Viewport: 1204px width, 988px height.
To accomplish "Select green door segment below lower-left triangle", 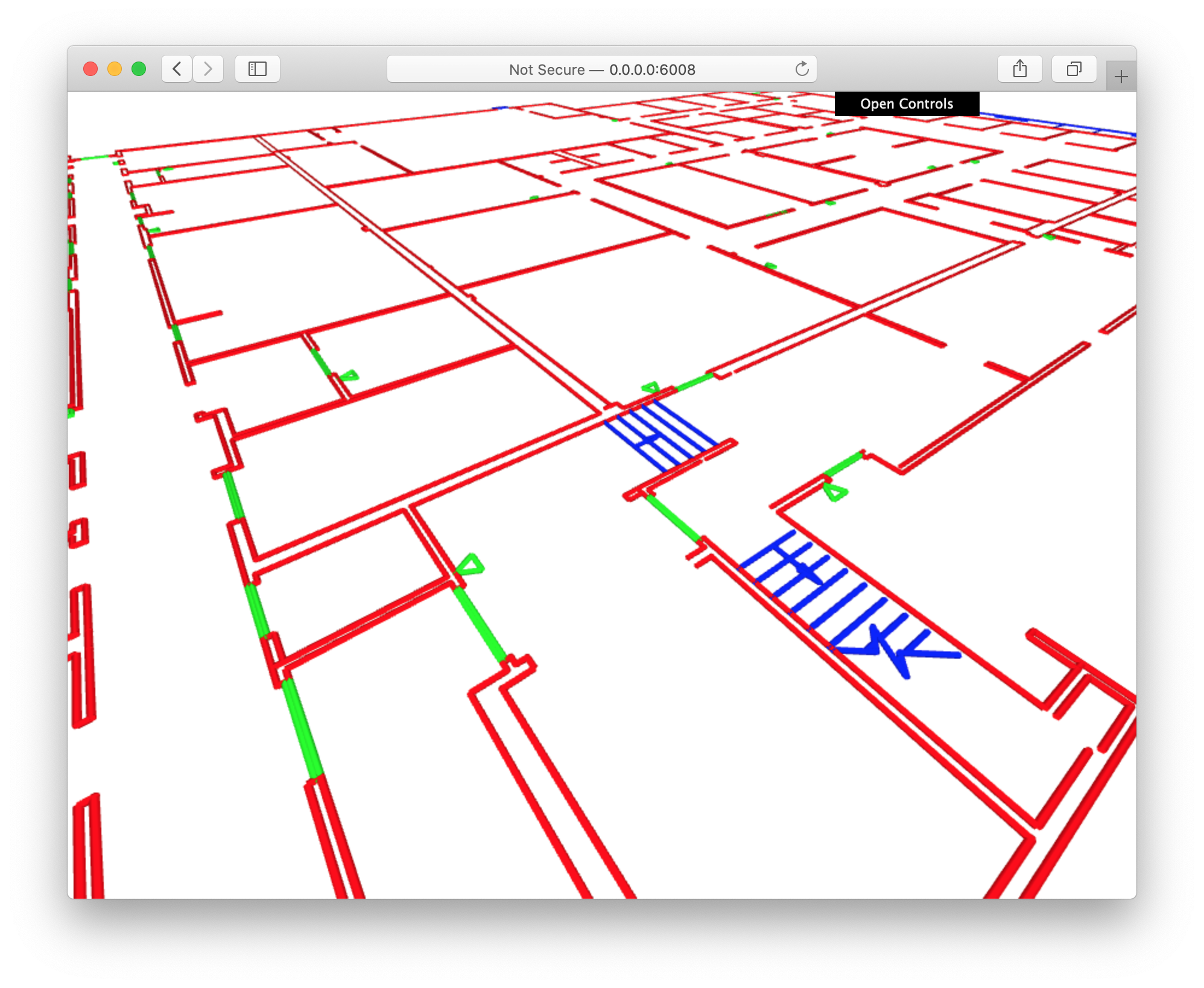I will click(480, 624).
